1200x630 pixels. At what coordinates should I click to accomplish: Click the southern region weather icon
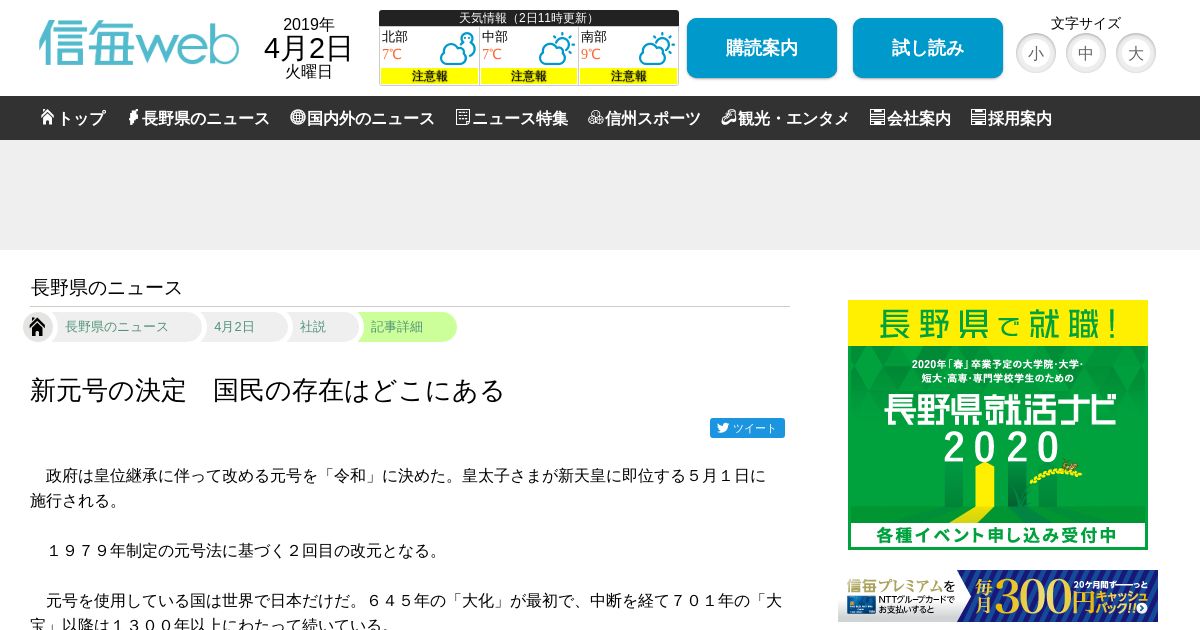click(x=657, y=49)
